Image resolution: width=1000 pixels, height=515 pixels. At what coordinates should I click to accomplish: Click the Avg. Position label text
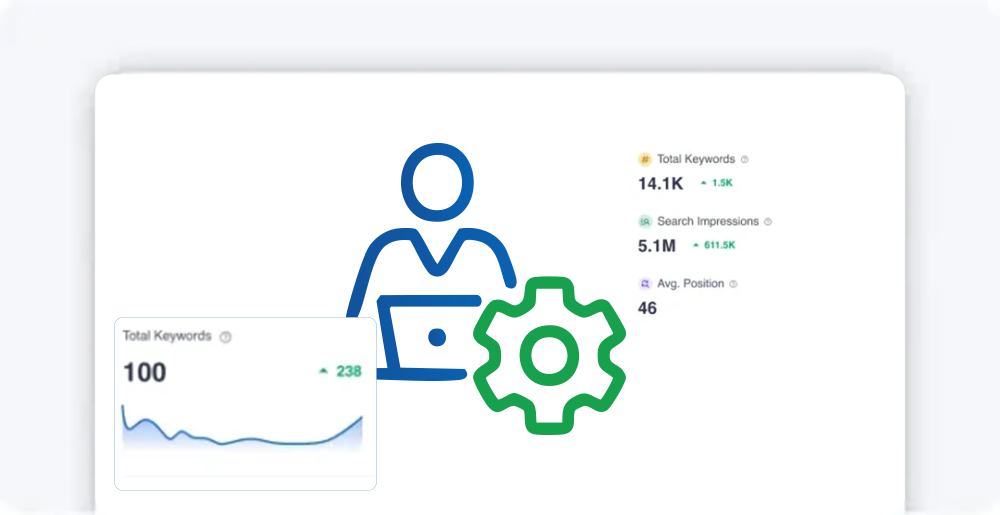690,284
